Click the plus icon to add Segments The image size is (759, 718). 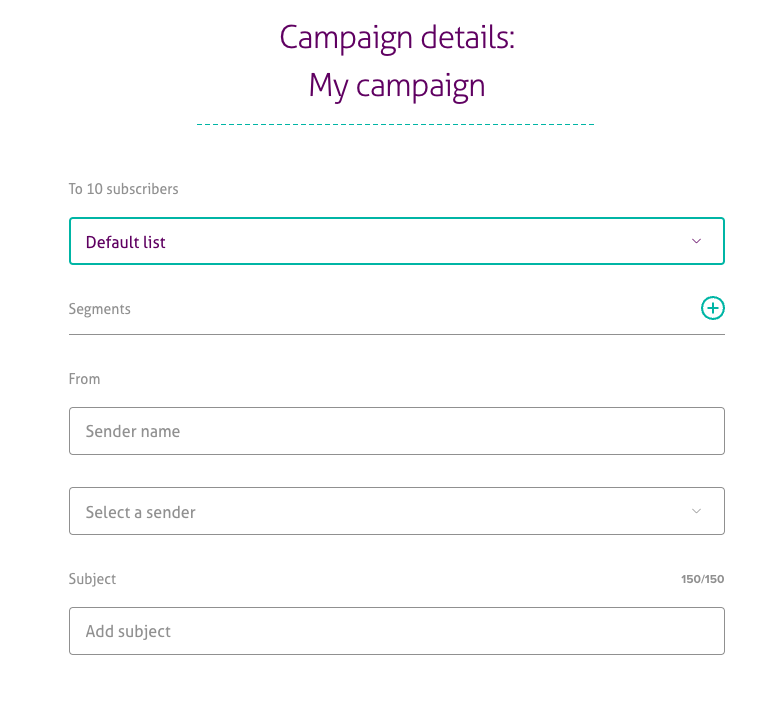pyautogui.click(x=712, y=308)
